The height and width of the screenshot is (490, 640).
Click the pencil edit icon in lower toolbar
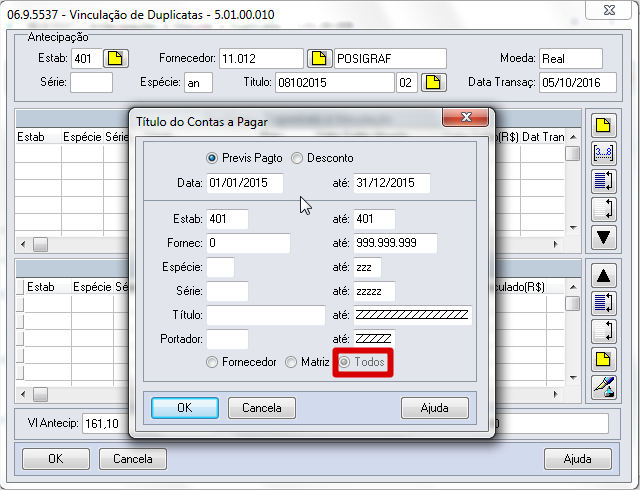pos(603,387)
